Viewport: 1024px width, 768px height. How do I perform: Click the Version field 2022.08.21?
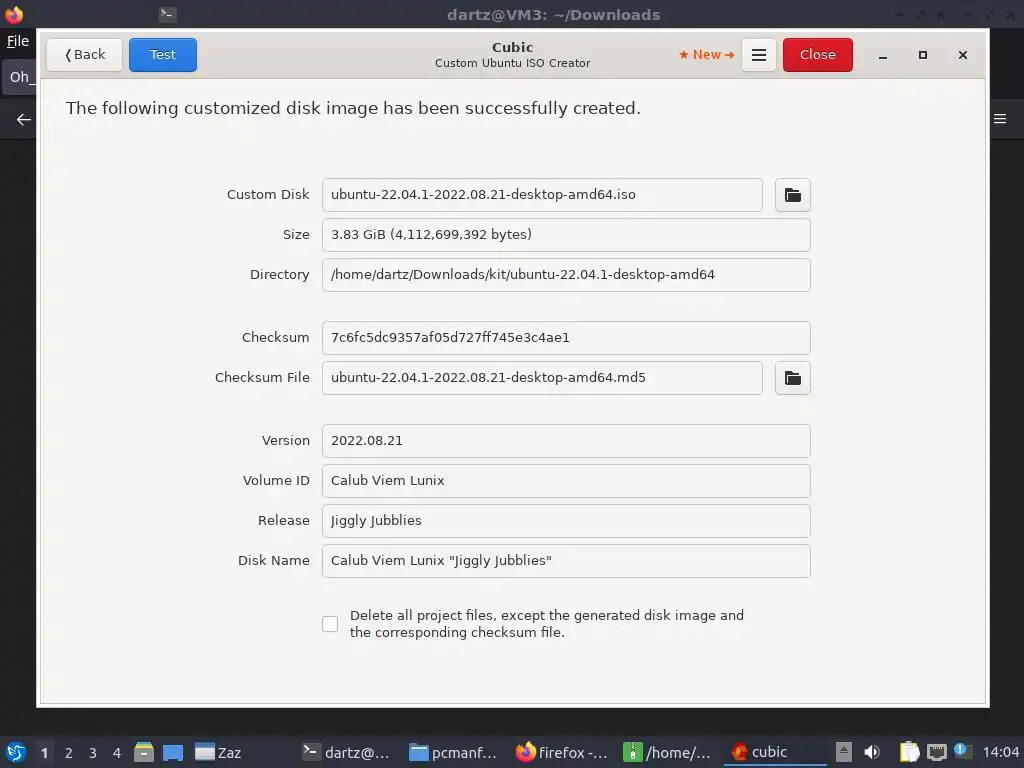click(566, 441)
